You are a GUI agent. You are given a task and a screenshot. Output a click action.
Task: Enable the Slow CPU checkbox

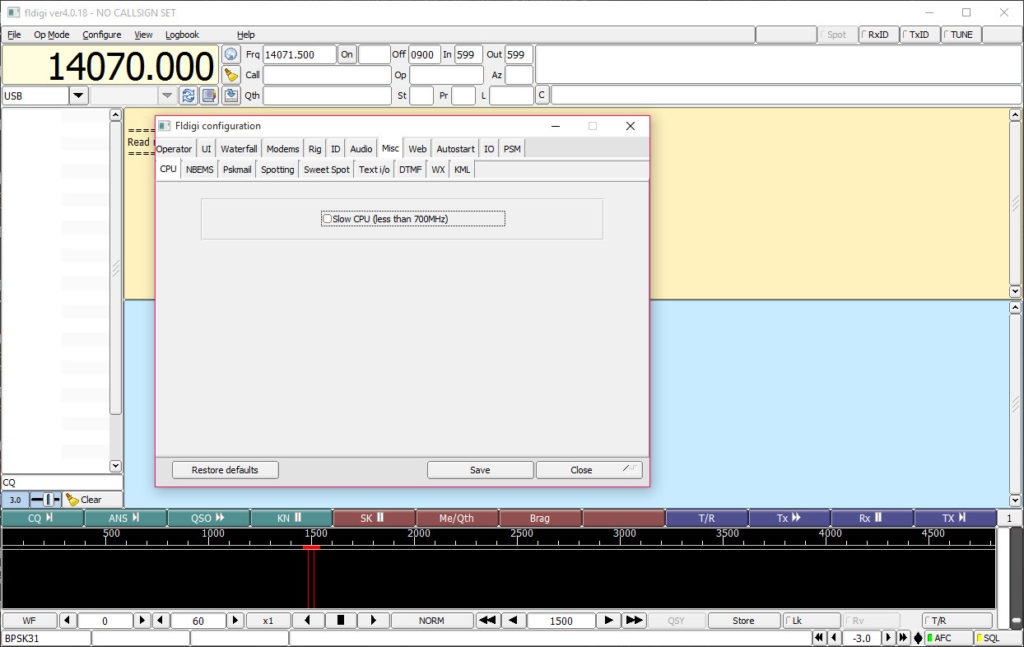coord(327,219)
